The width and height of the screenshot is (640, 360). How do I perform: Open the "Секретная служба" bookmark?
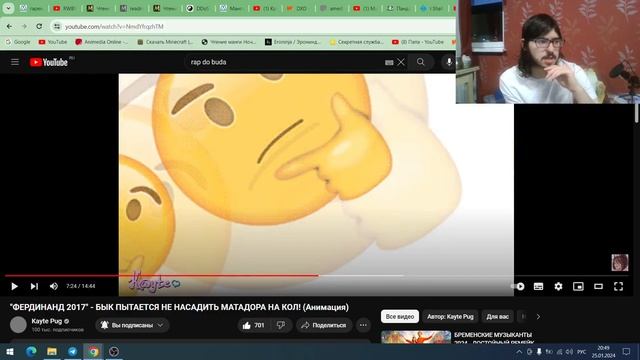(x=357, y=42)
